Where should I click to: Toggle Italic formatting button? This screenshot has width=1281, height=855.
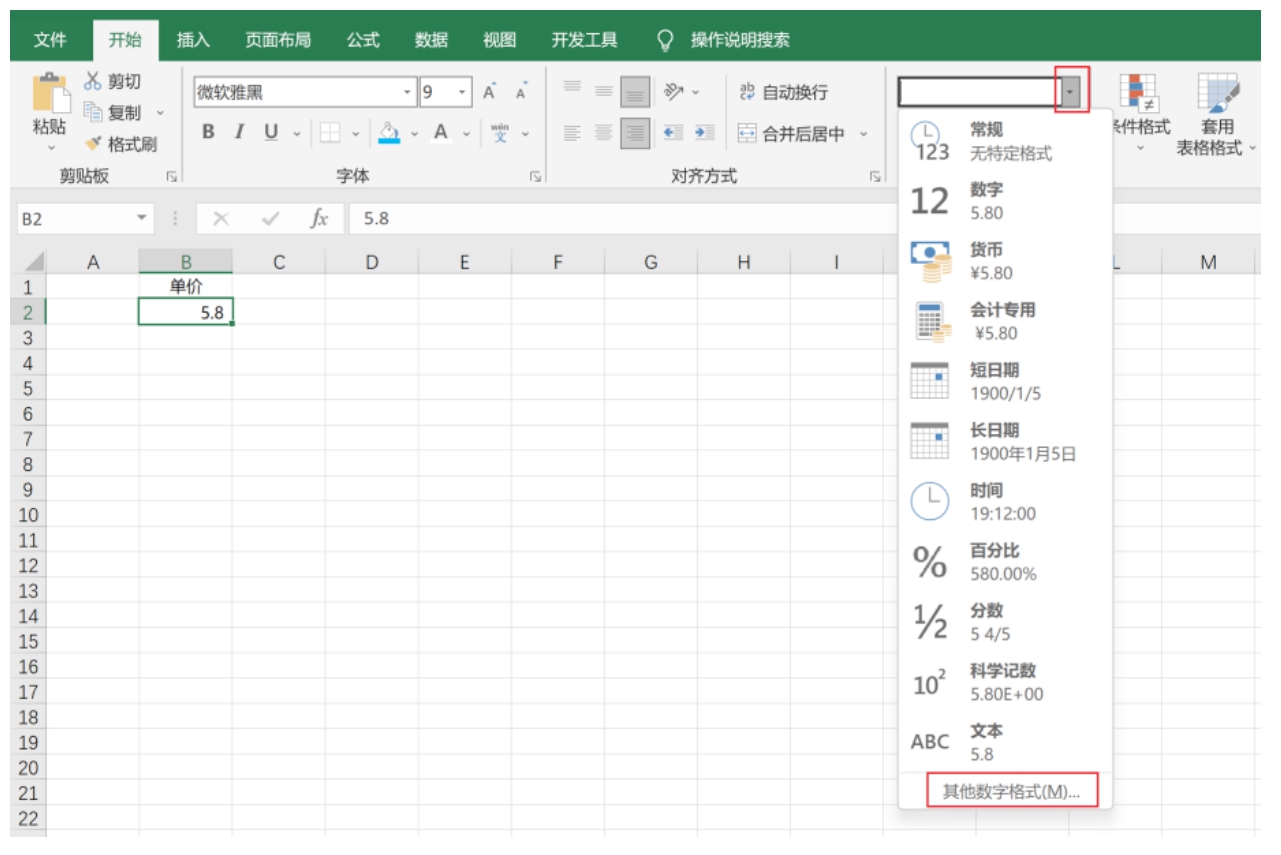click(239, 133)
